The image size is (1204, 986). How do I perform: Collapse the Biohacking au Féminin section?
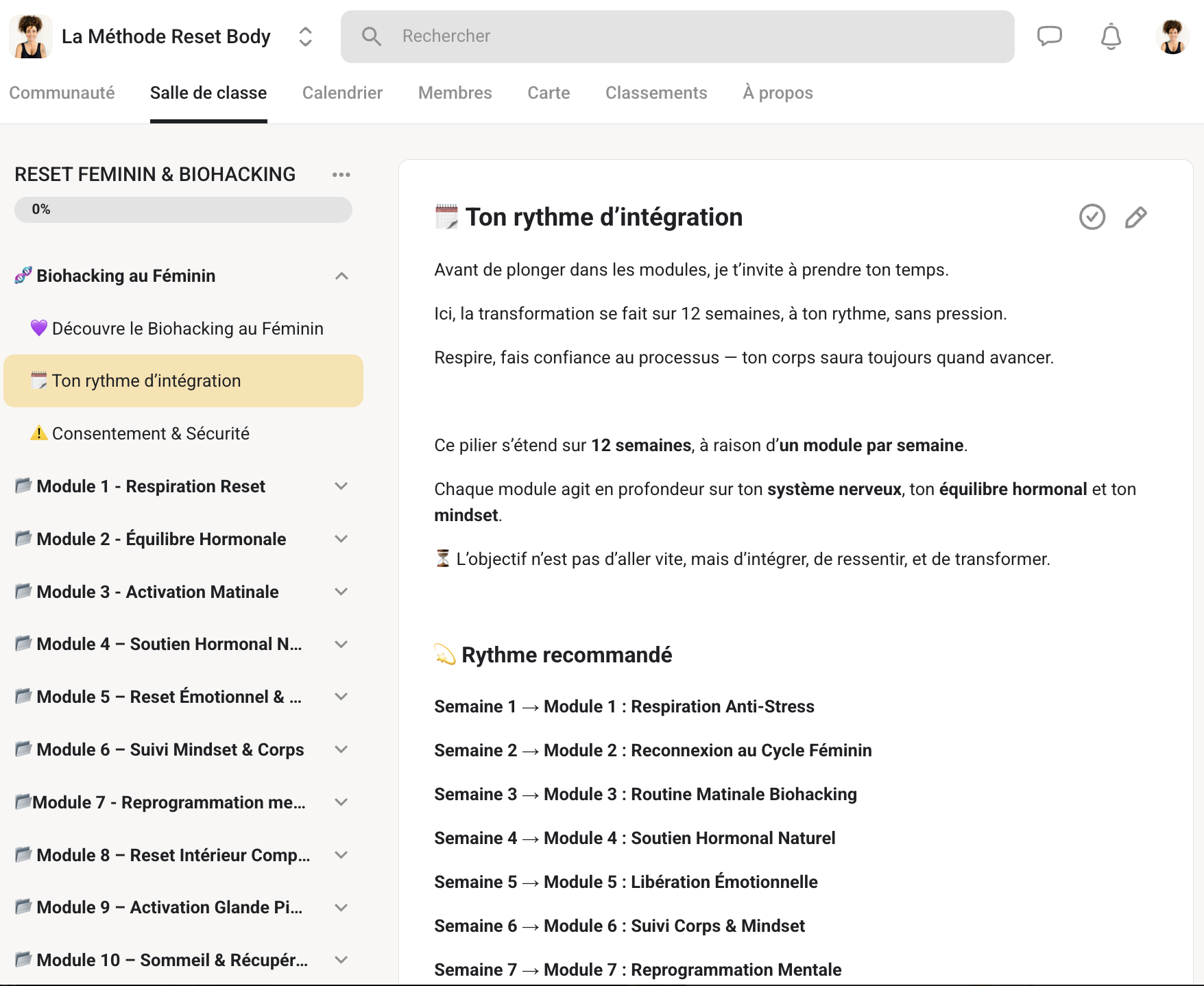pyautogui.click(x=341, y=276)
